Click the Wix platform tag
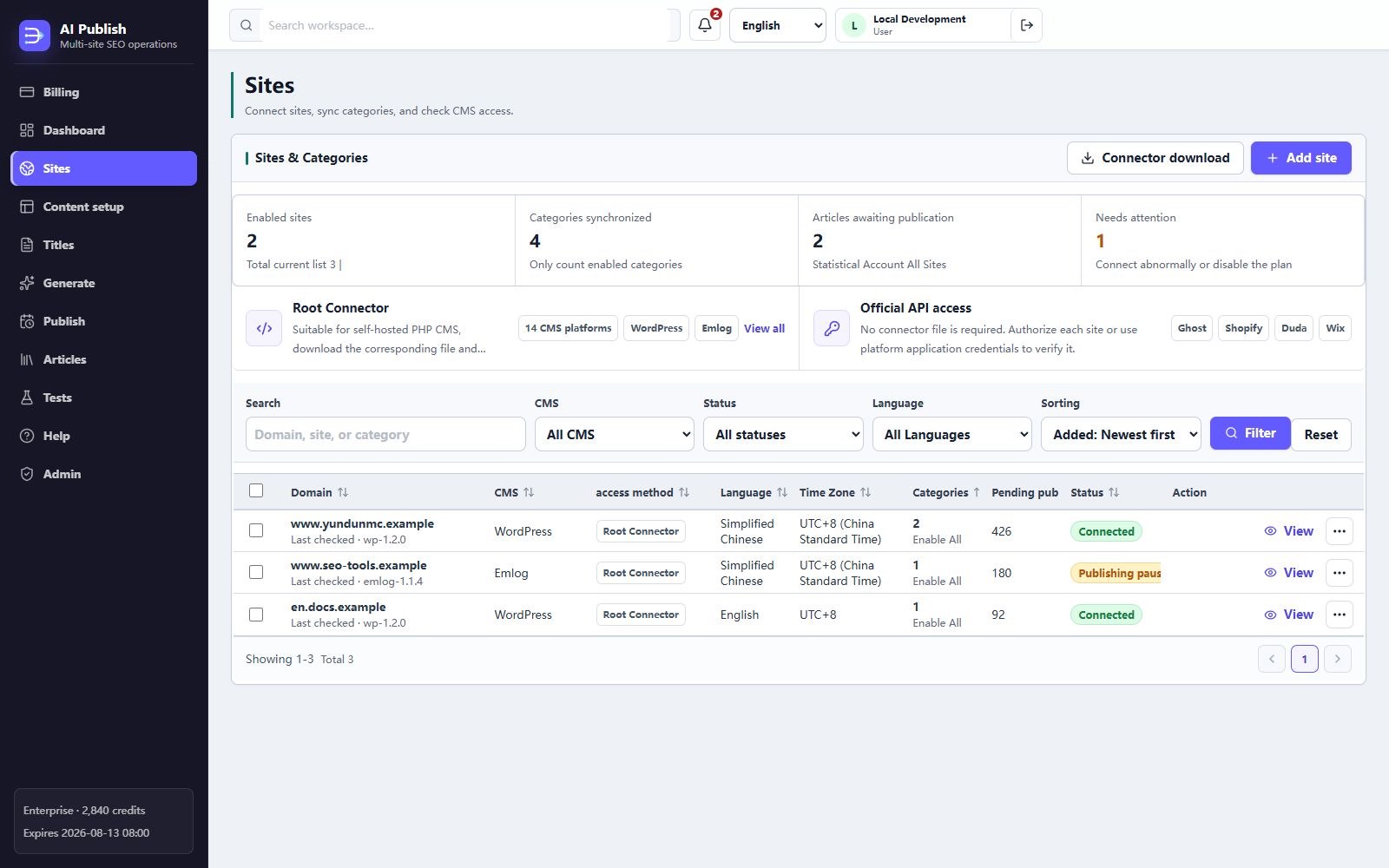Image resolution: width=1389 pixels, height=868 pixels. [x=1335, y=328]
